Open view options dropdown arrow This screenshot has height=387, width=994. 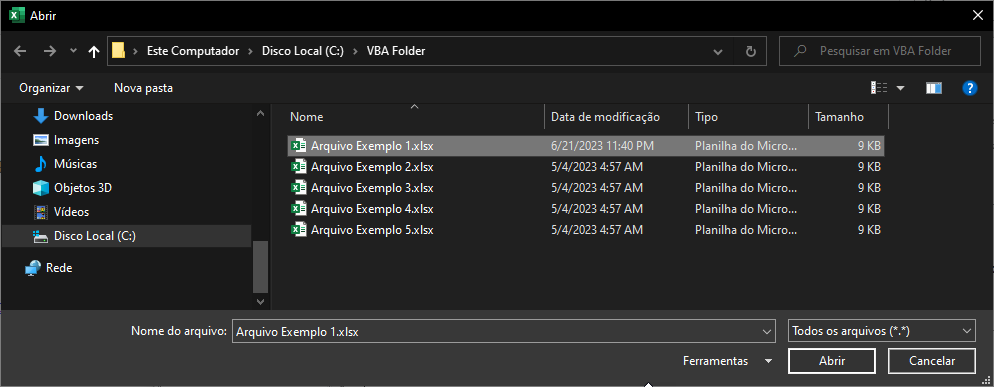[900, 88]
